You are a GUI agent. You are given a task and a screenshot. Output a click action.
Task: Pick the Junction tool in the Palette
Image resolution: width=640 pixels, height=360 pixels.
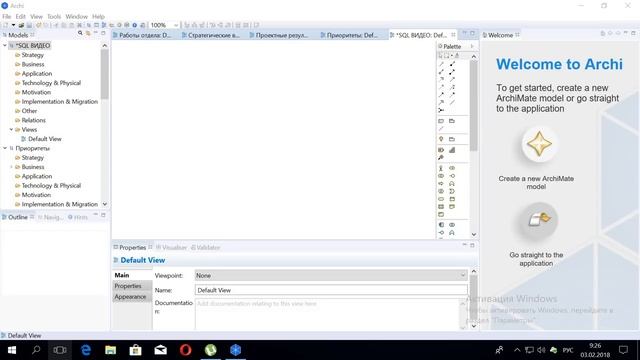click(441, 110)
